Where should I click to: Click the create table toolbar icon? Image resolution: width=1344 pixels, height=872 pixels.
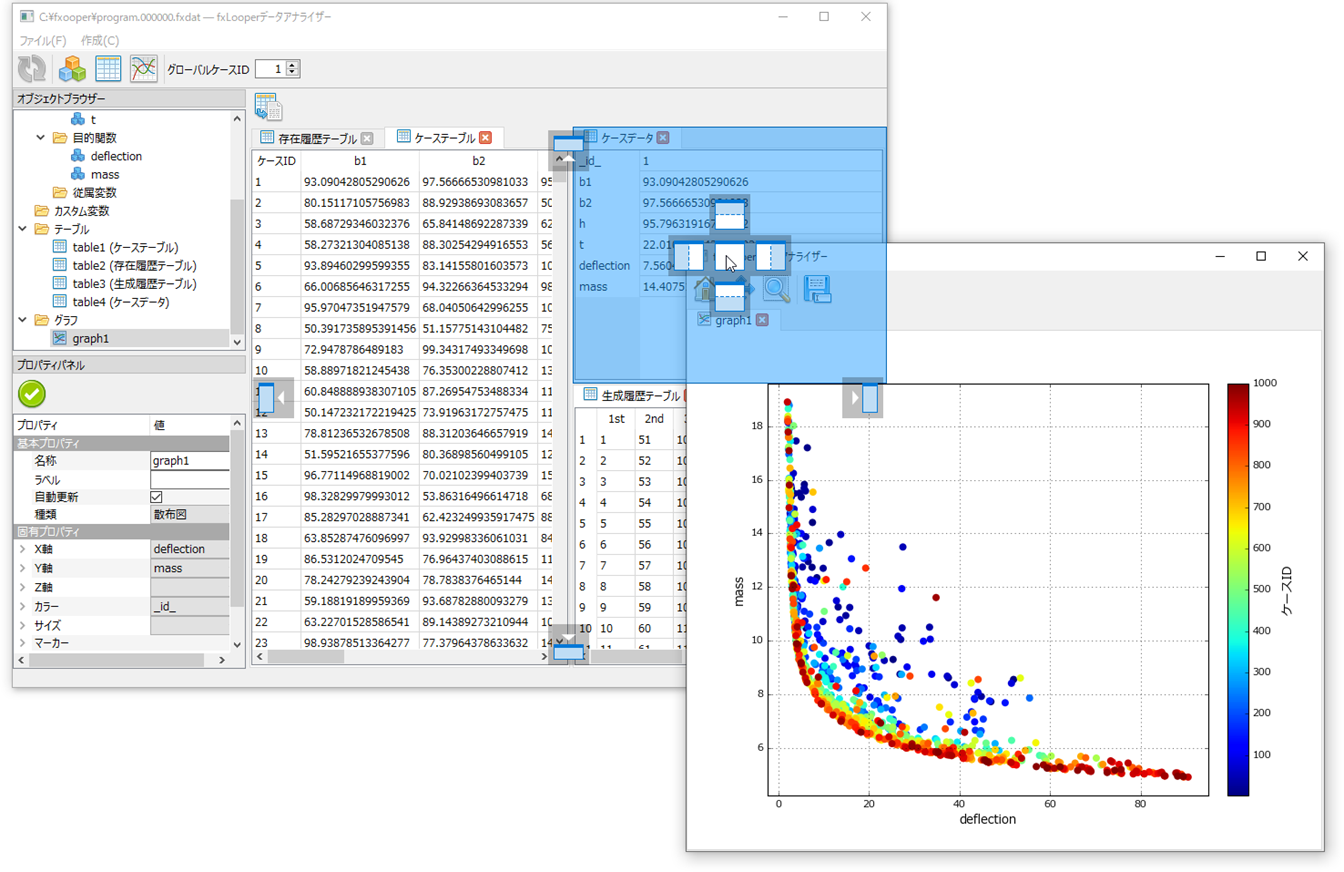[x=108, y=68]
